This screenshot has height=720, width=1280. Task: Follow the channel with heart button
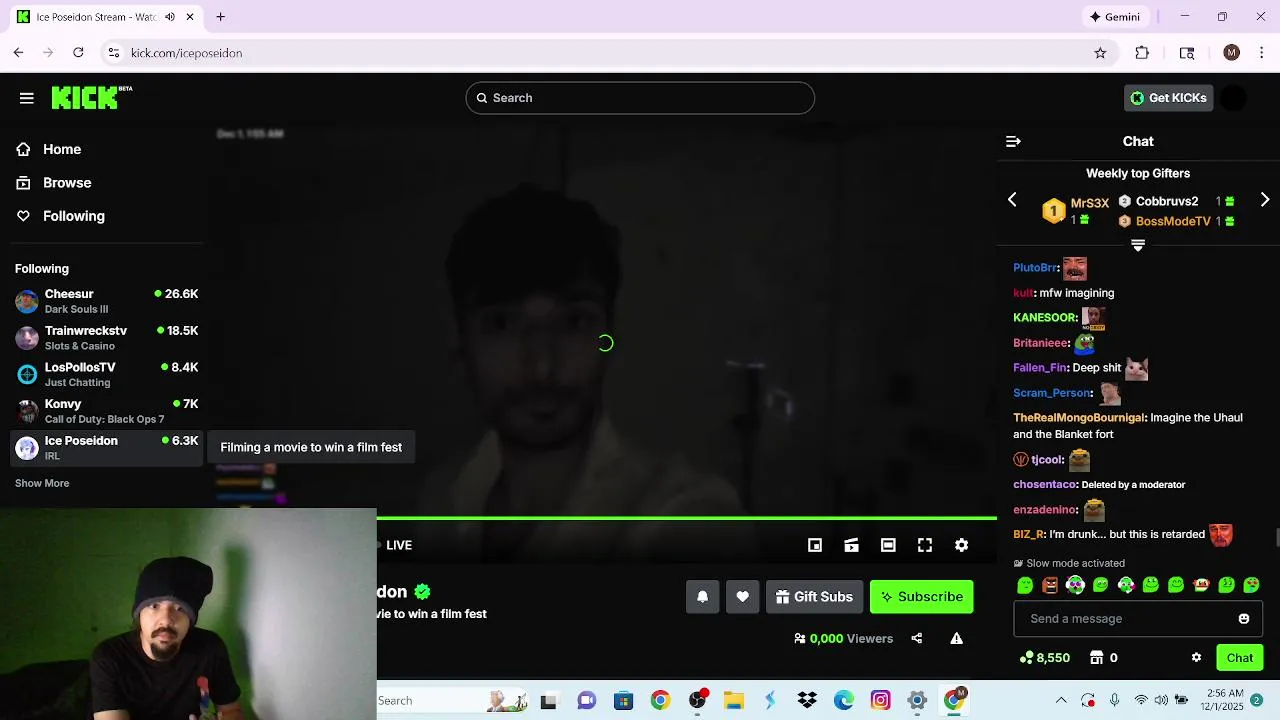[x=742, y=597]
